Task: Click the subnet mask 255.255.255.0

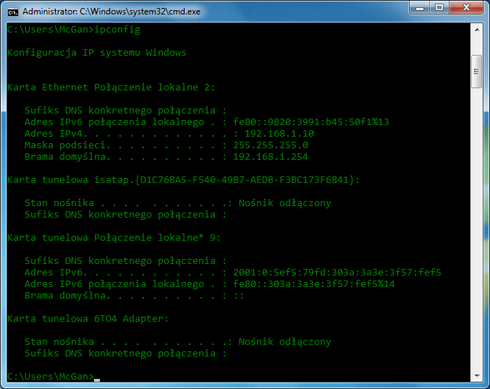Action: (x=271, y=145)
